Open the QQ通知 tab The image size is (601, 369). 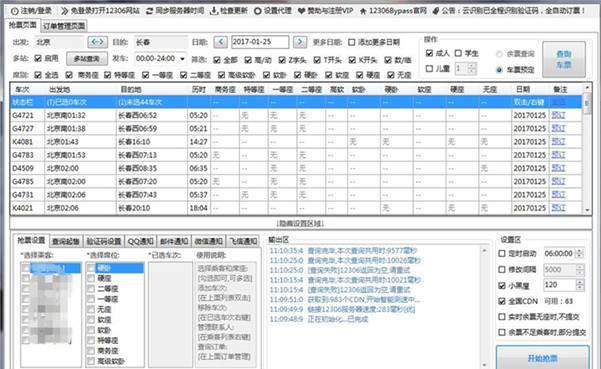click(x=140, y=241)
